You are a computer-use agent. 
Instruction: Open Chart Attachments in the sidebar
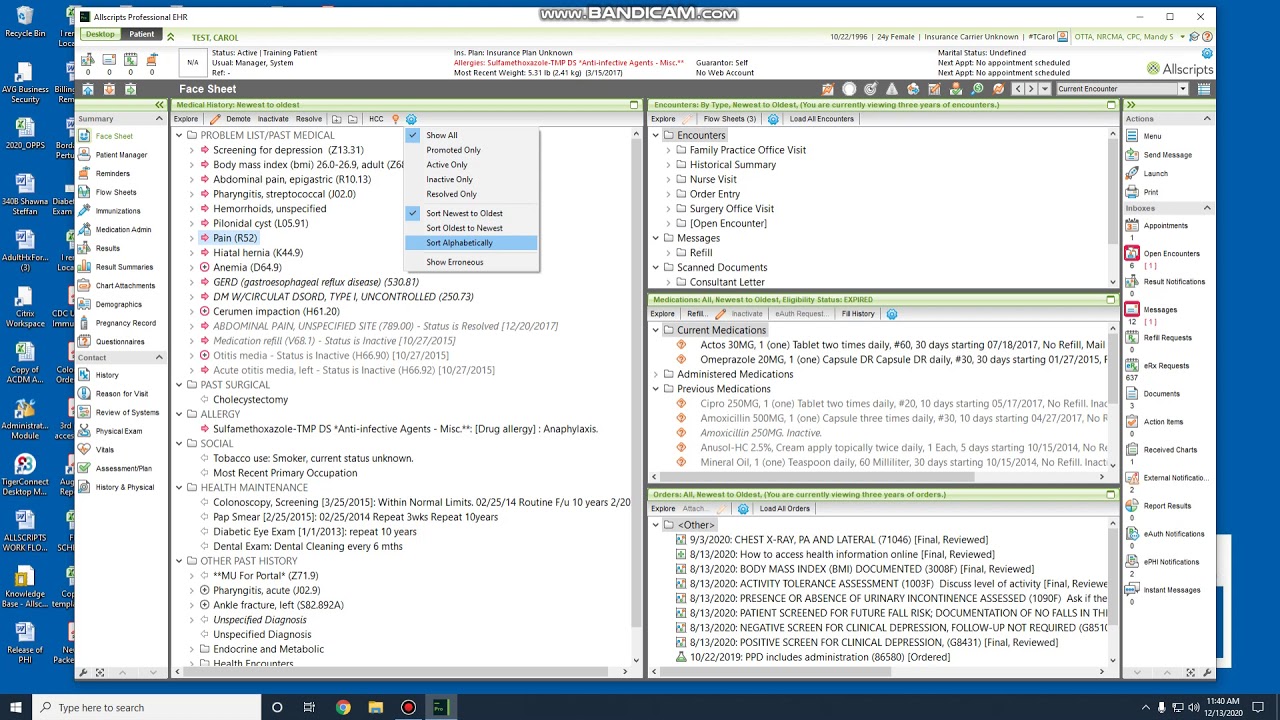coord(125,286)
